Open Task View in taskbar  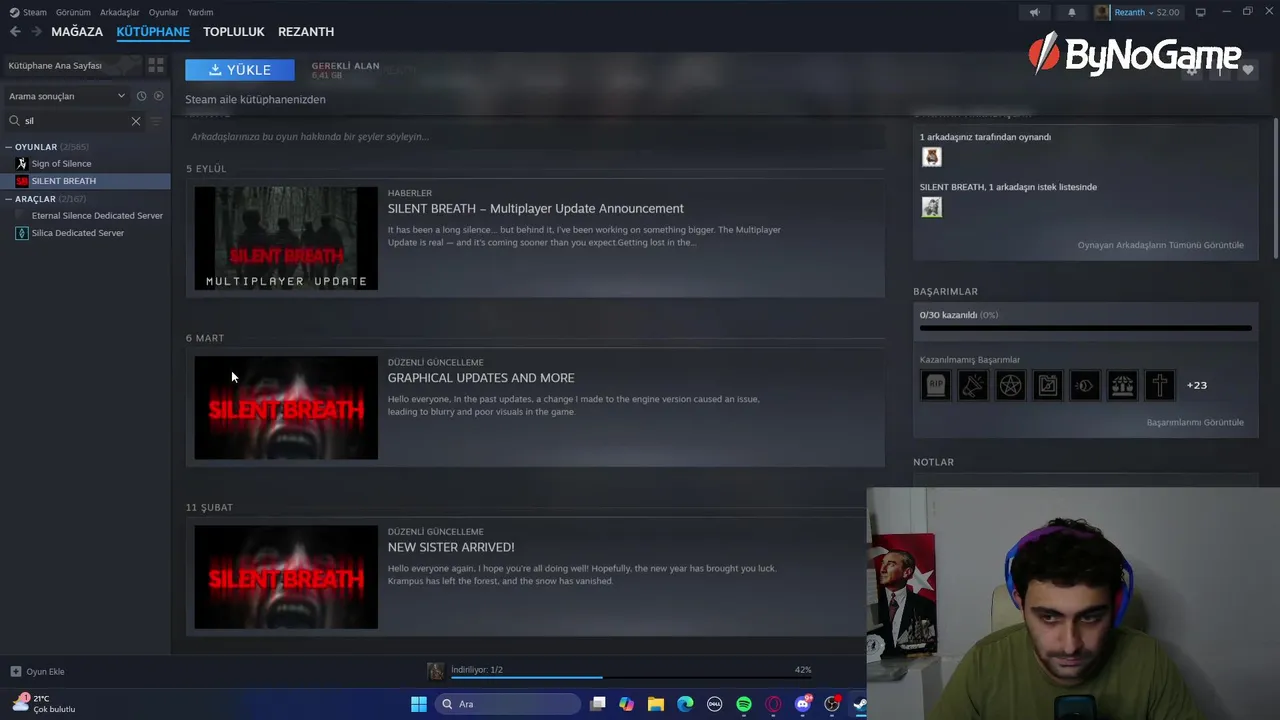[597, 704]
